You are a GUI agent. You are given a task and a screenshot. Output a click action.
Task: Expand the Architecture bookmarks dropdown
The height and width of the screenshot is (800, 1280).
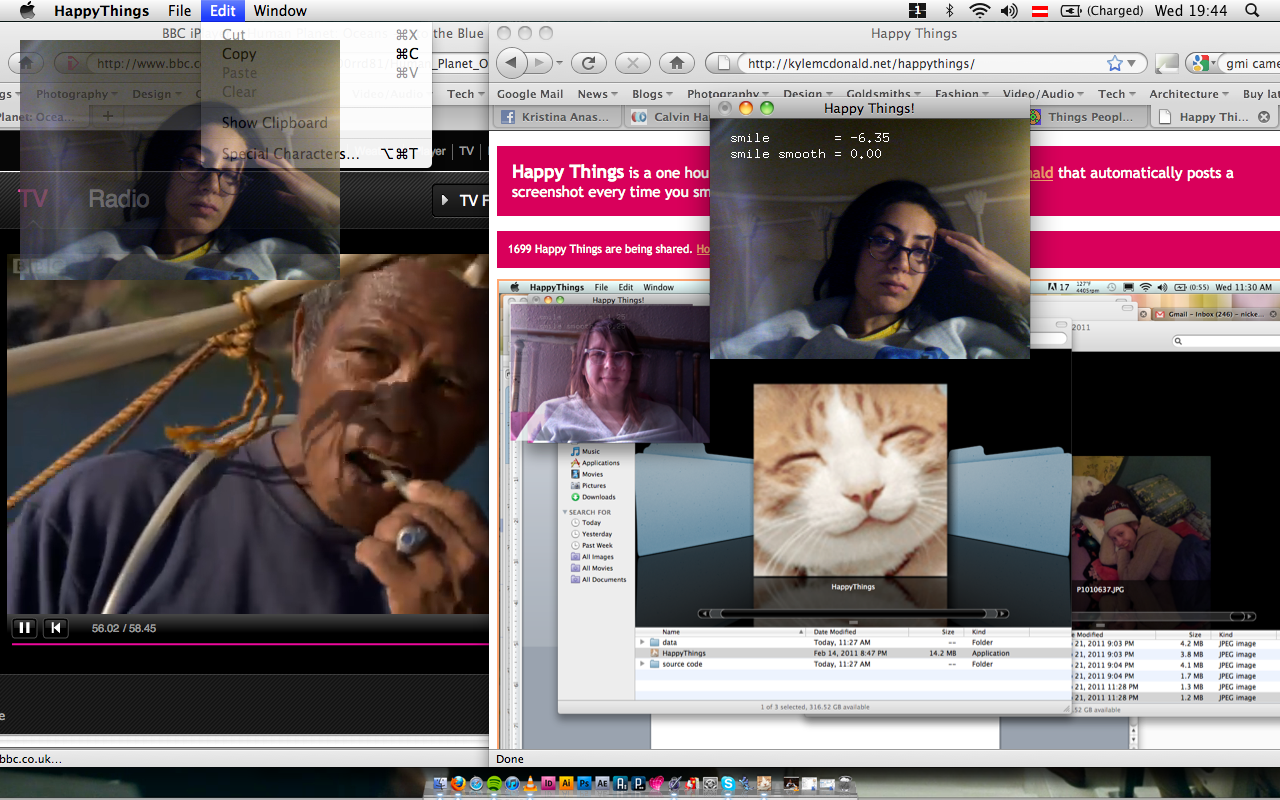click(1189, 94)
